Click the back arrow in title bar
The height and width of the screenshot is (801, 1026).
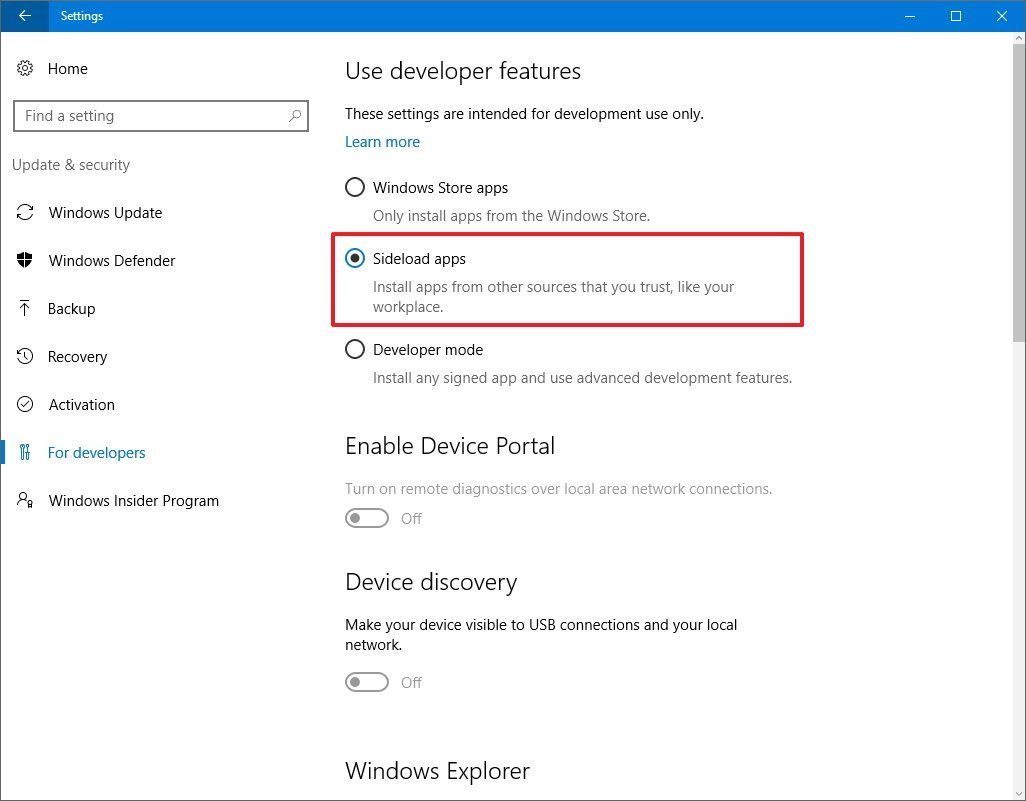click(22, 16)
